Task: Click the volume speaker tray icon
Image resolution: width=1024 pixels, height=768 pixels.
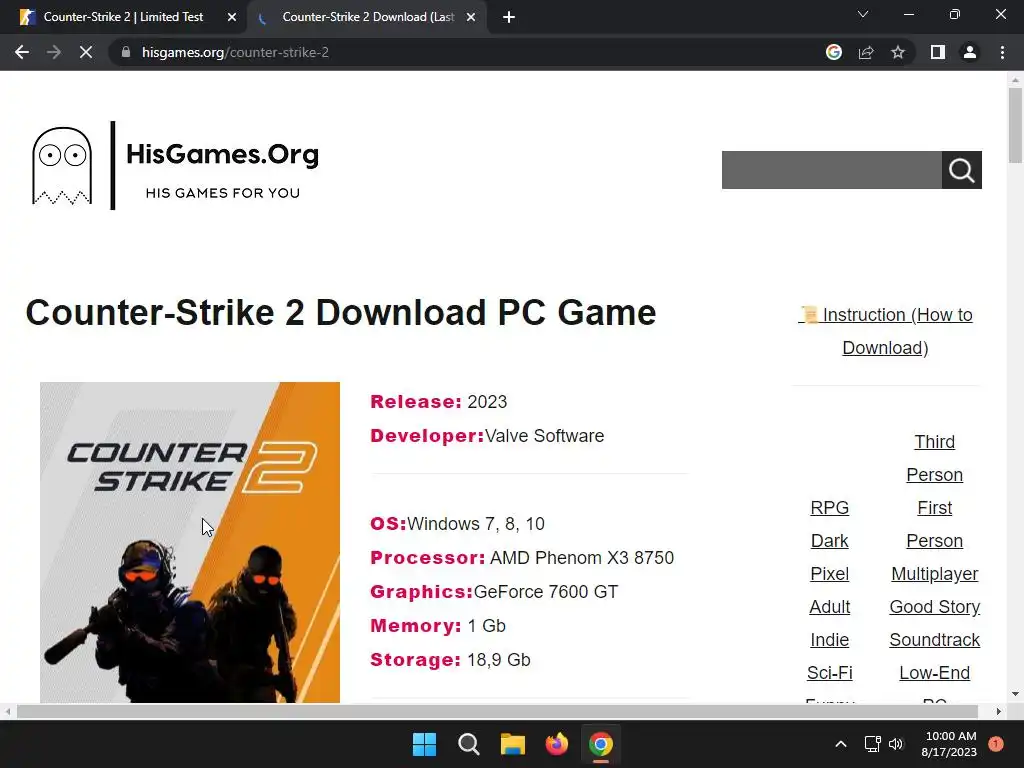Action: point(896,744)
